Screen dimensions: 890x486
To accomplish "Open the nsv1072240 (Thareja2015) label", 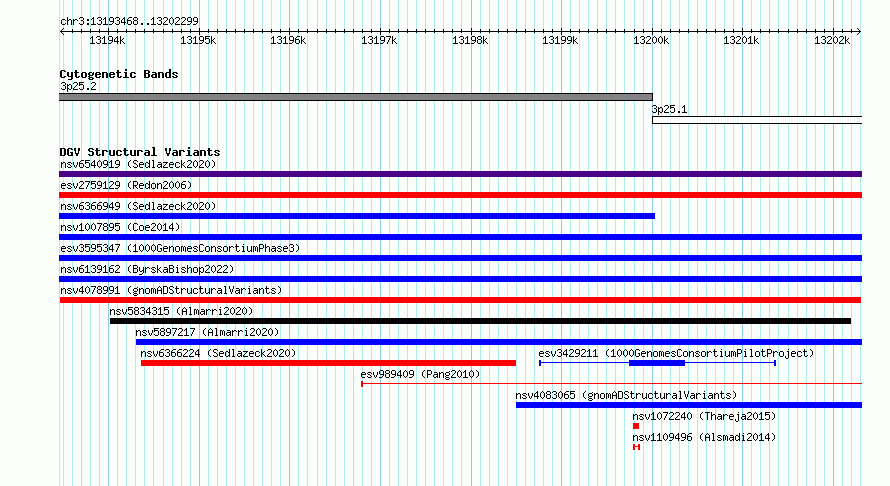I will tap(704, 416).
